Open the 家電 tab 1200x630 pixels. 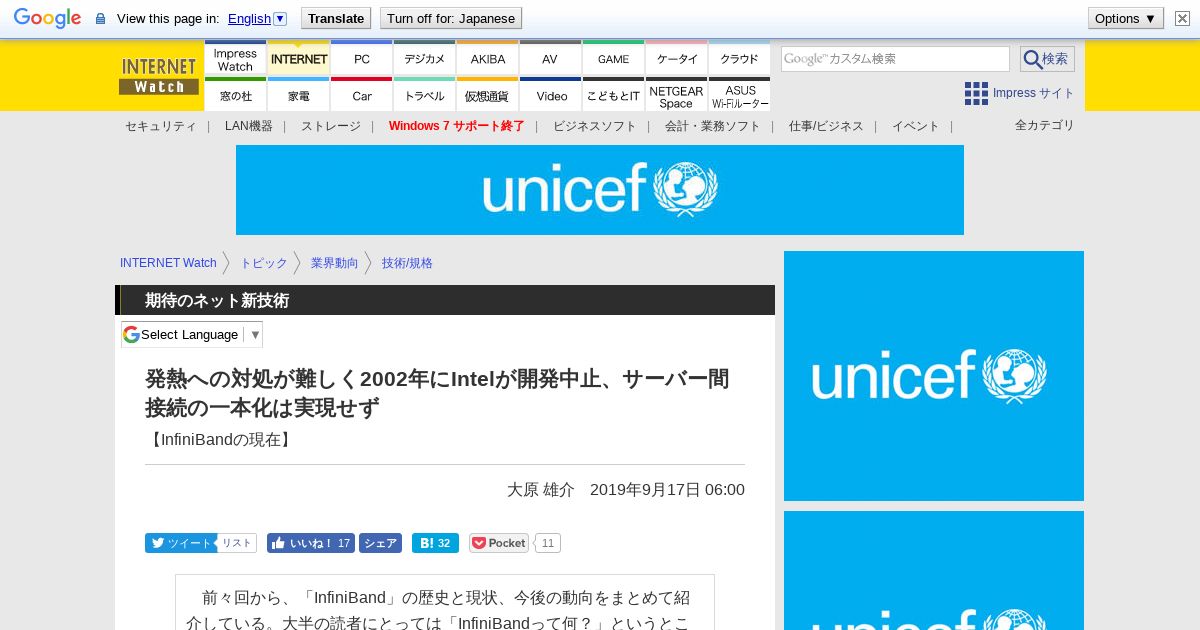click(299, 95)
